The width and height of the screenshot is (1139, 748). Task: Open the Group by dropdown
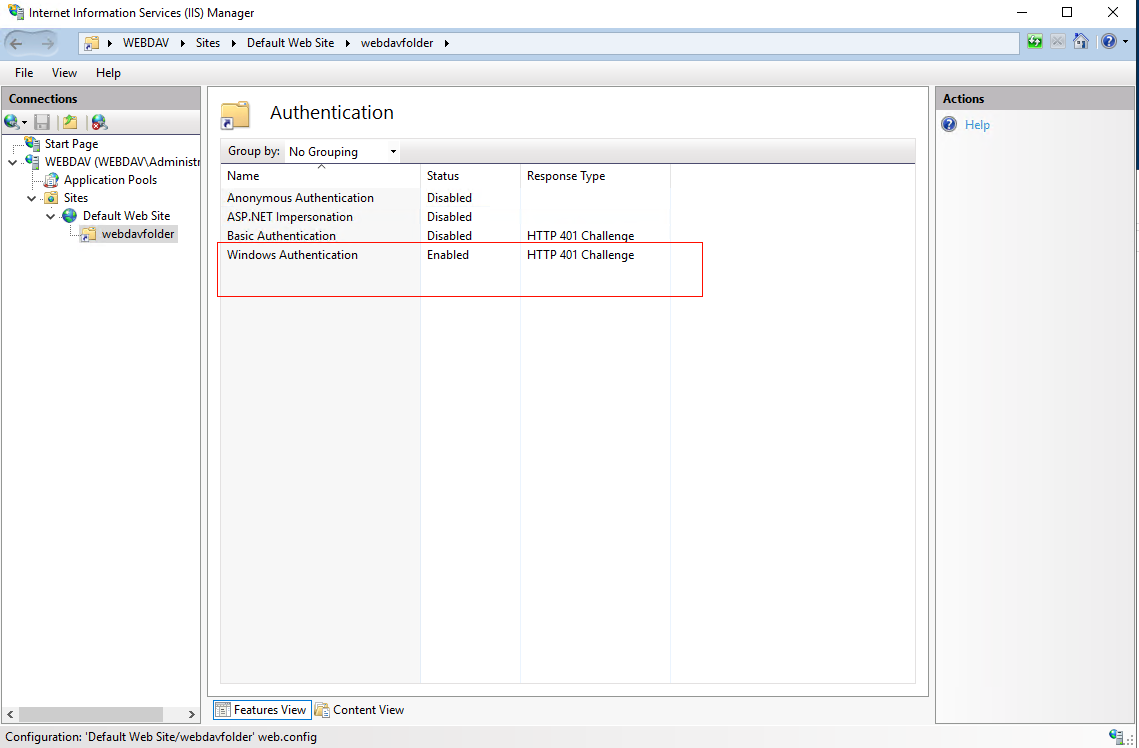342,152
